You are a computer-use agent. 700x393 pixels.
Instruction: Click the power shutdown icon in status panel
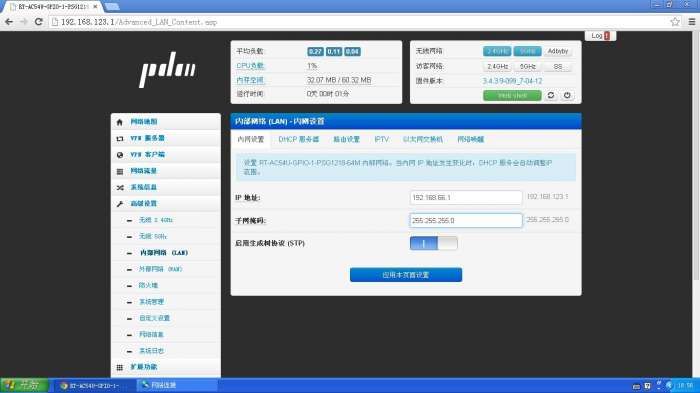[567, 95]
